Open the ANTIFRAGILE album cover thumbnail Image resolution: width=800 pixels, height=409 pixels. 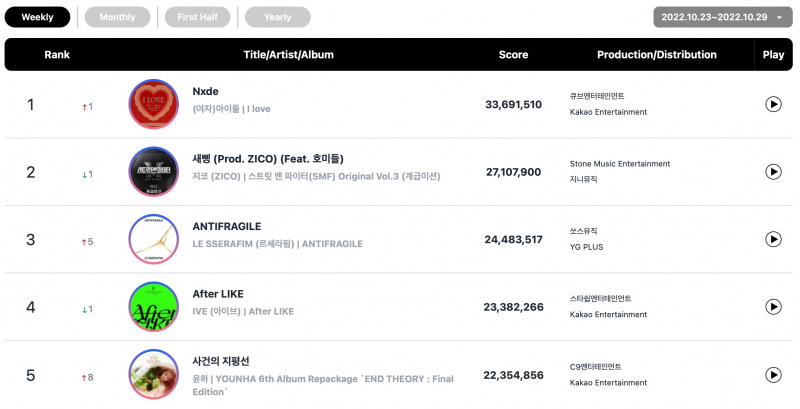coord(154,239)
